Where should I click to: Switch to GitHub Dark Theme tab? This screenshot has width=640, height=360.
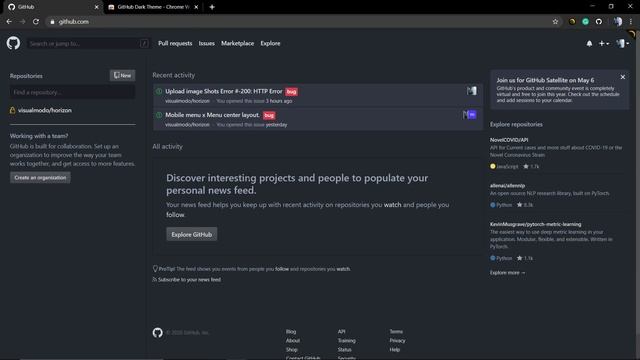(153, 7)
